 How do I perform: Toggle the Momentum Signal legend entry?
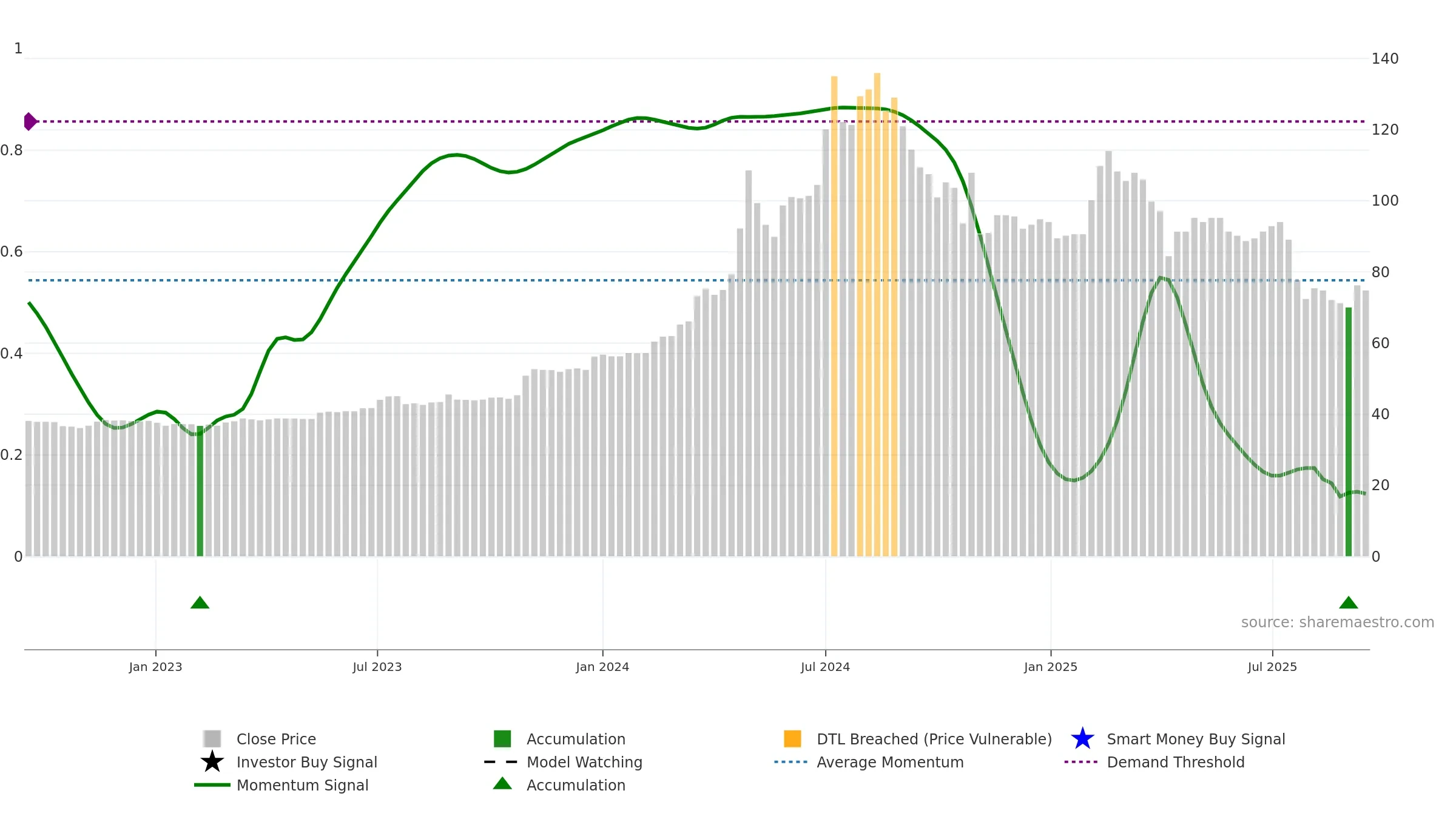(302, 785)
